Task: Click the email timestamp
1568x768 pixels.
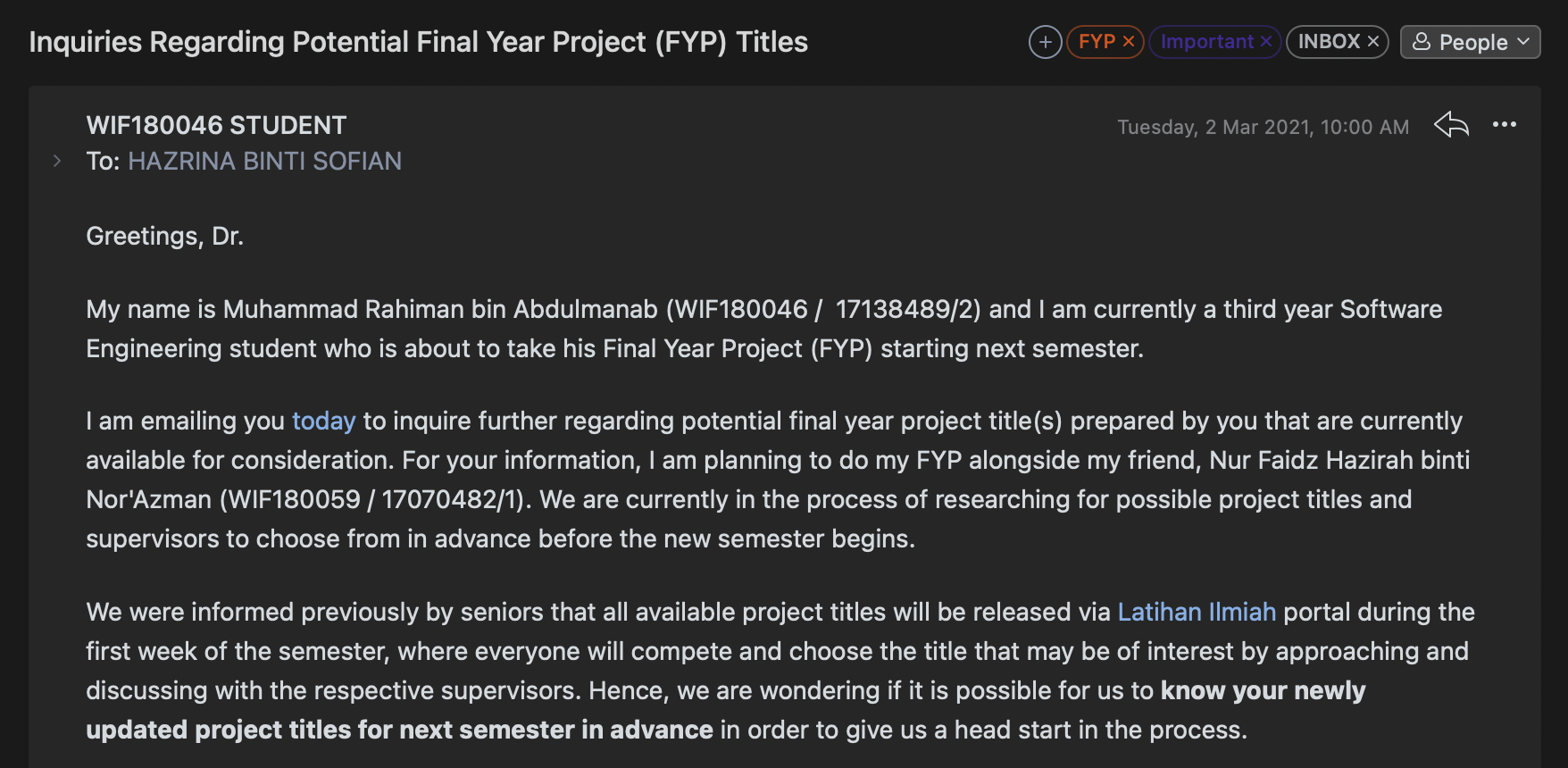Action: tap(1264, 126)
